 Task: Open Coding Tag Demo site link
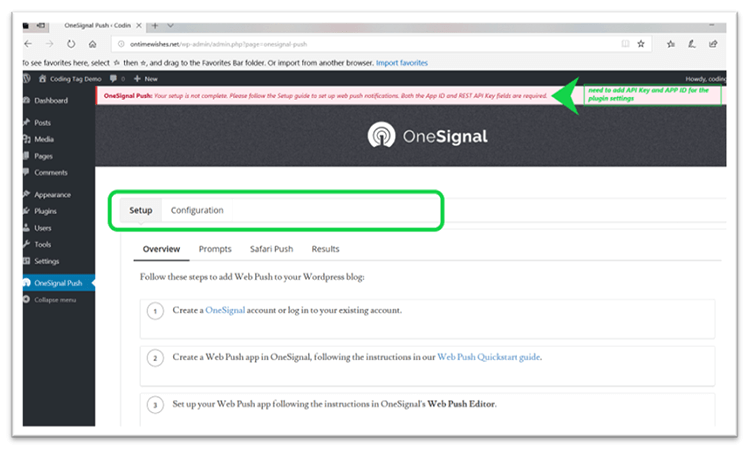(x=70, y=78)
